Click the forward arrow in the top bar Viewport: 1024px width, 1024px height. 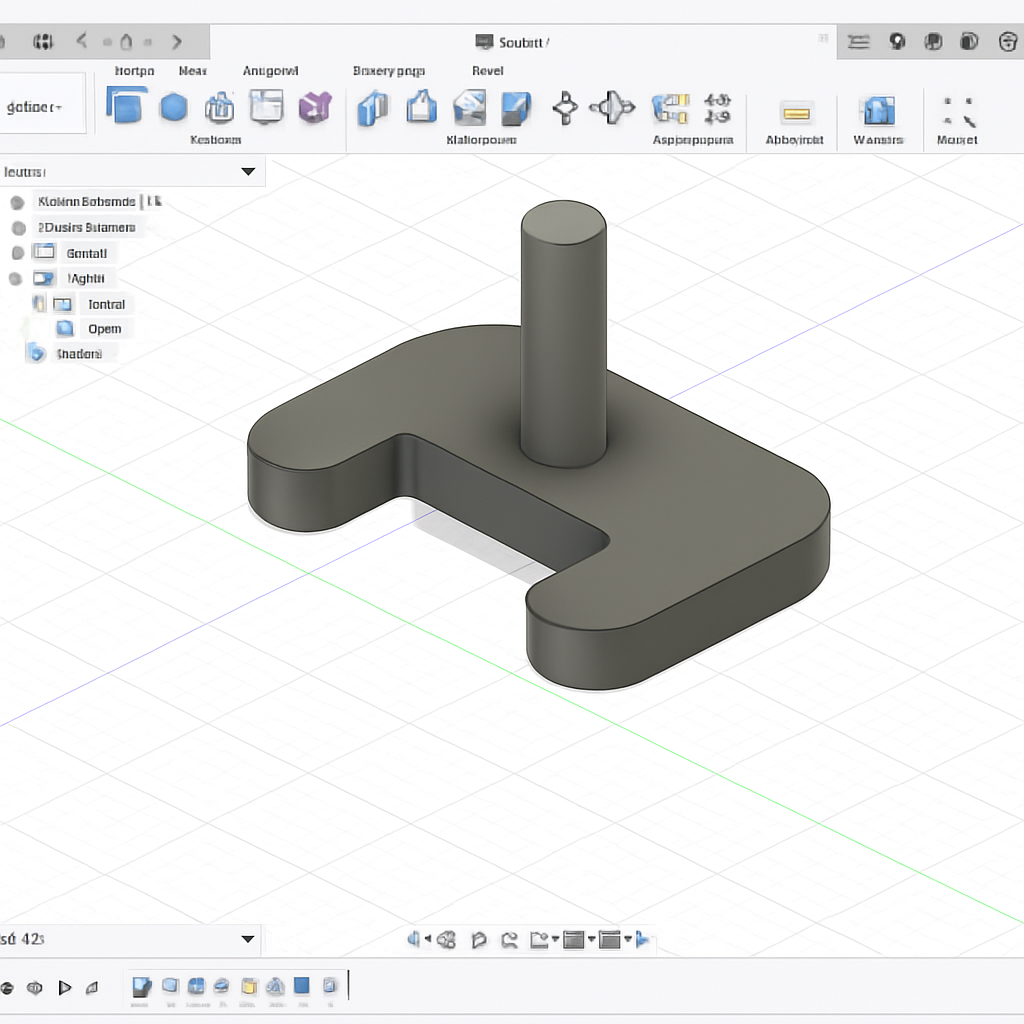[x=177, y=42]
